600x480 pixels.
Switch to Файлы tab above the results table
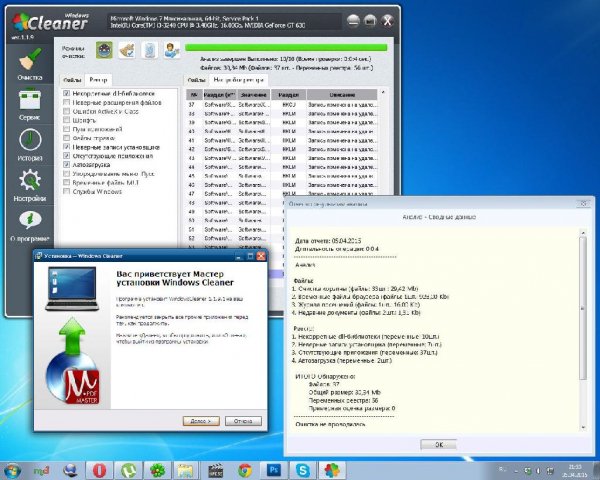[x=197, y=80]
